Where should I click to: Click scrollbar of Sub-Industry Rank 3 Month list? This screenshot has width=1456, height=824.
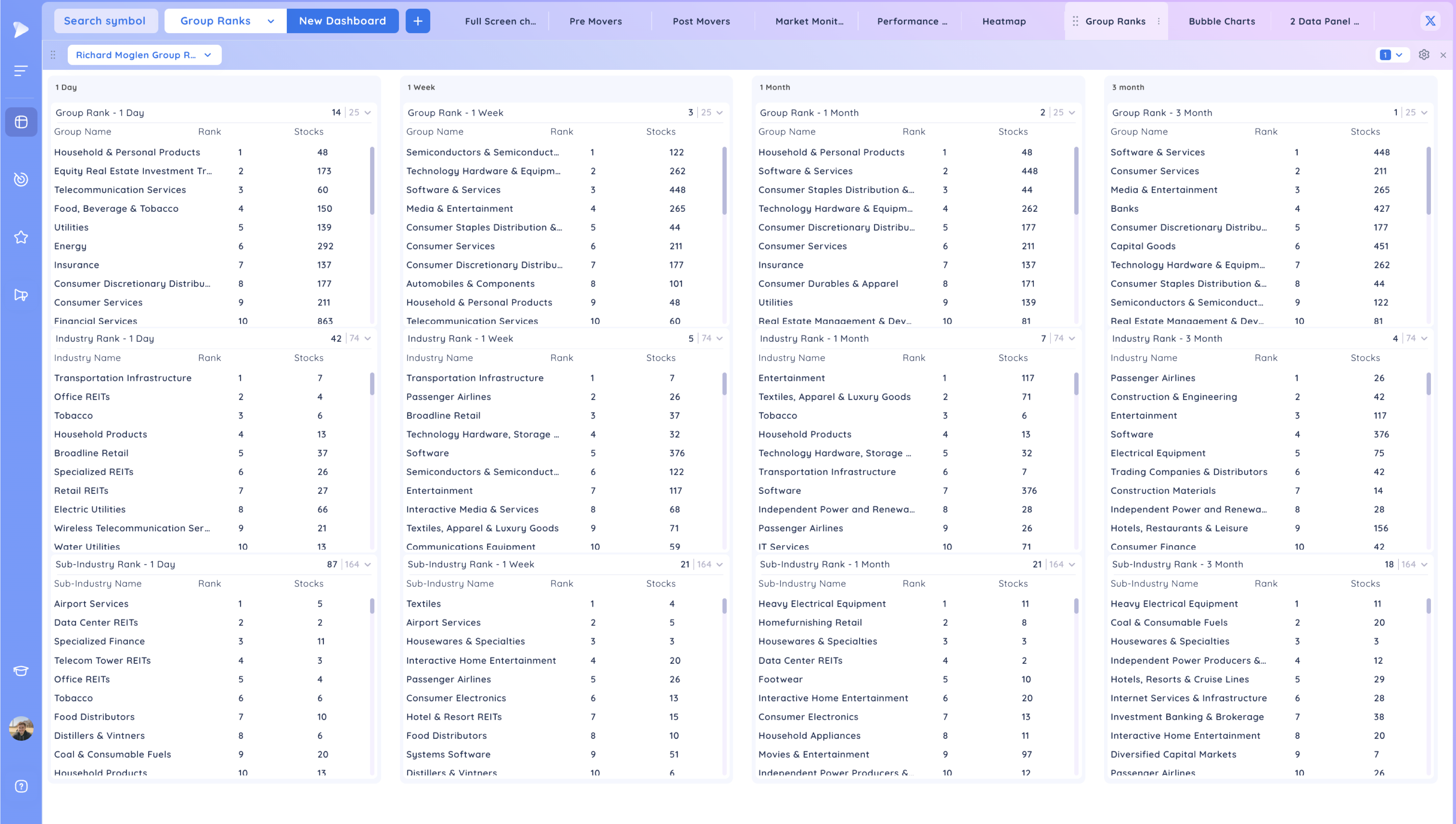pyautogui.click(x=1429, y=607)
